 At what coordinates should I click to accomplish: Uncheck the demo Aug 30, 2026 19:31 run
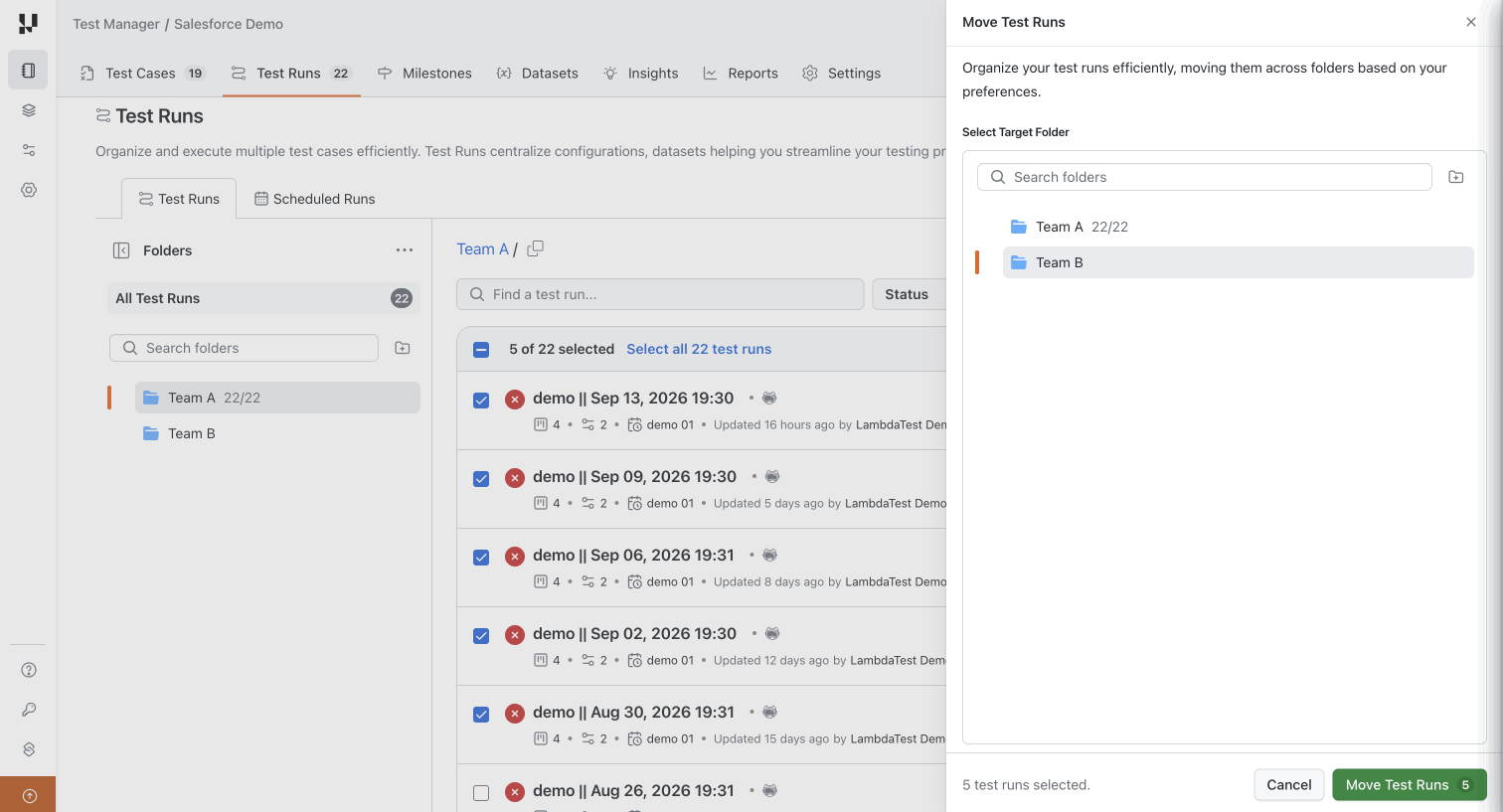pyautogui.click(x=481, y=715)
